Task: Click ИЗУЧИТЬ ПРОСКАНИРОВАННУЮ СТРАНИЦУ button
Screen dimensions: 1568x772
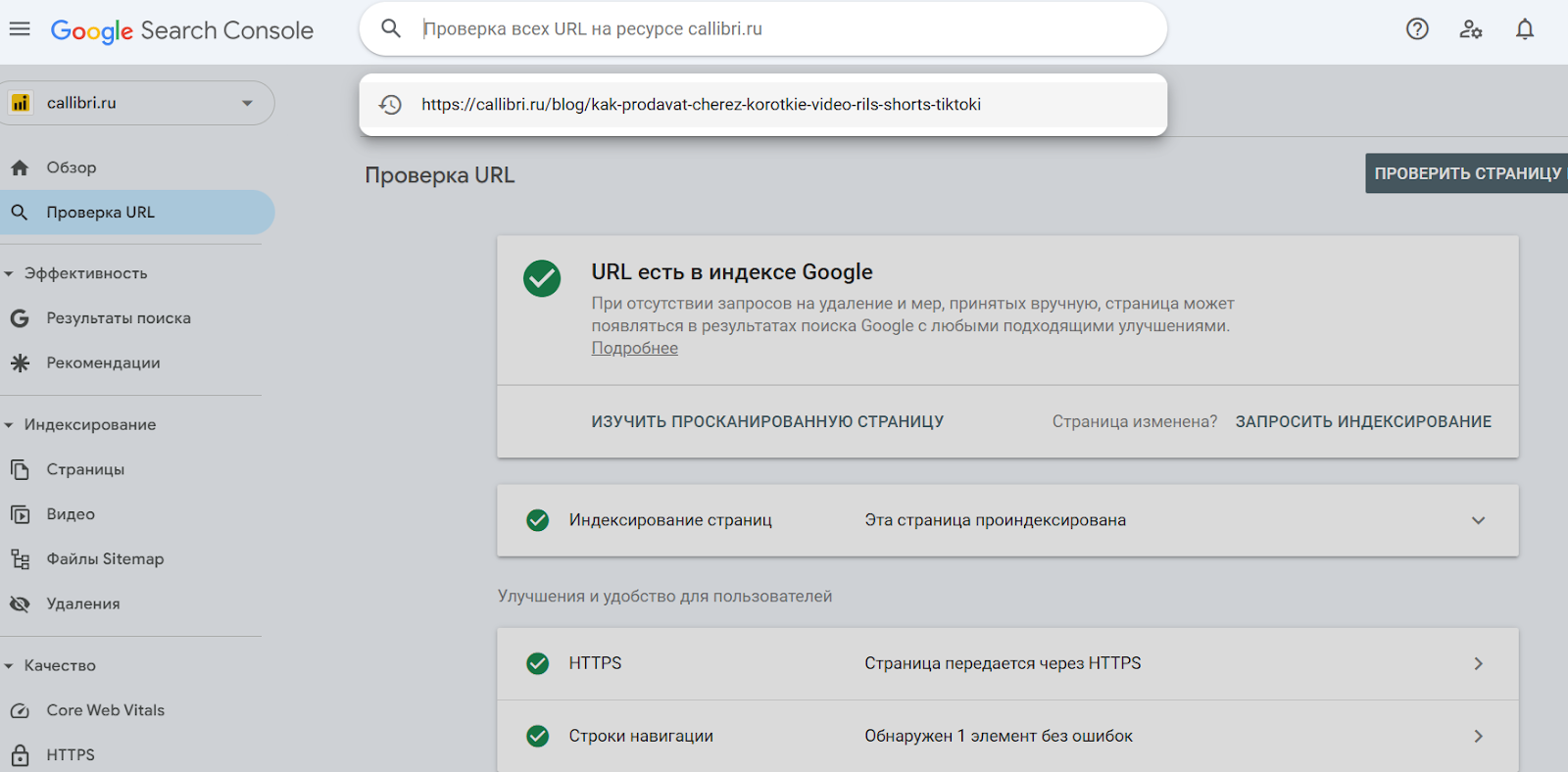Action: coord(766,421)
